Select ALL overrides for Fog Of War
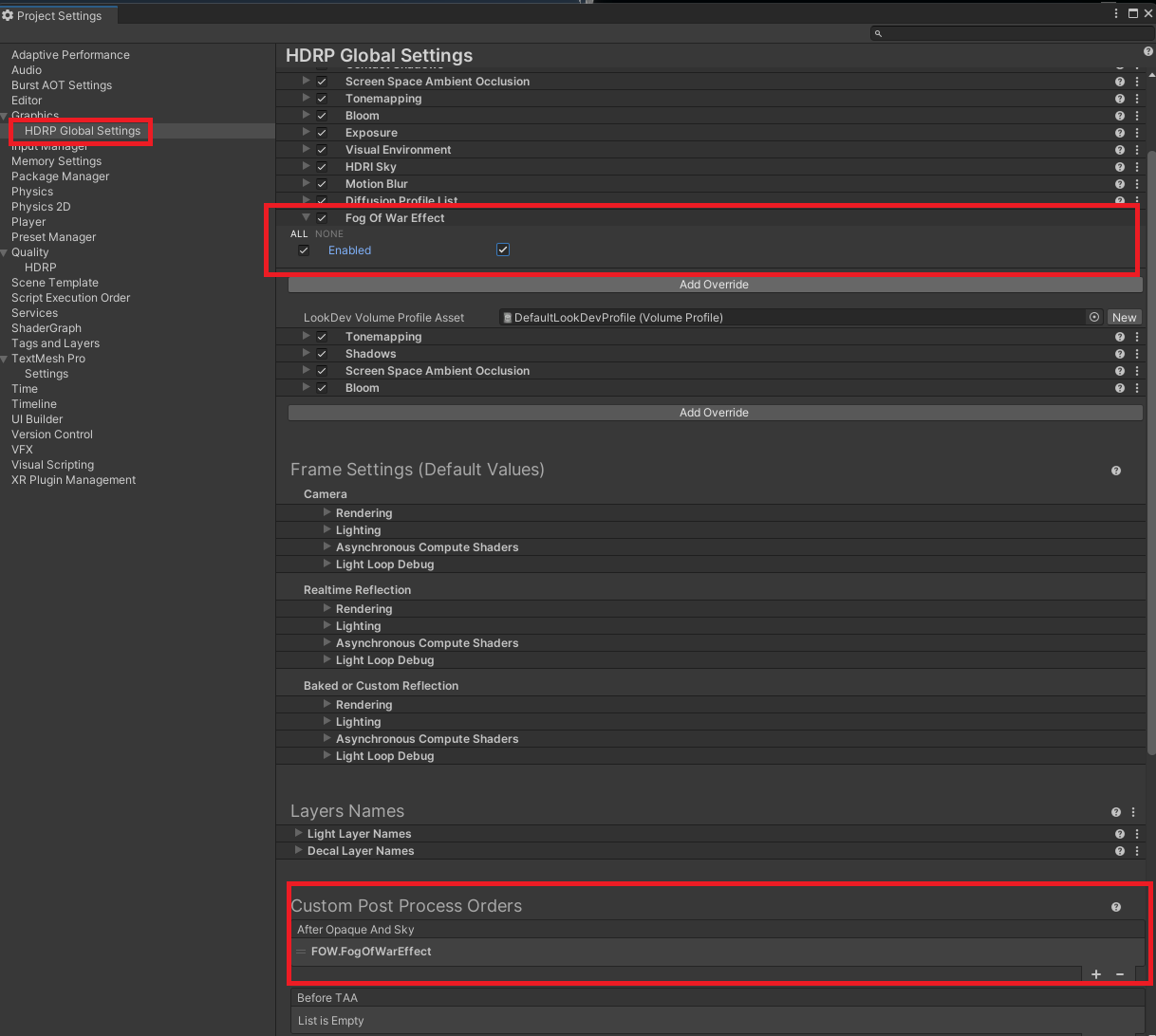The image size is (1156, 1036). [x=299, y=234]
